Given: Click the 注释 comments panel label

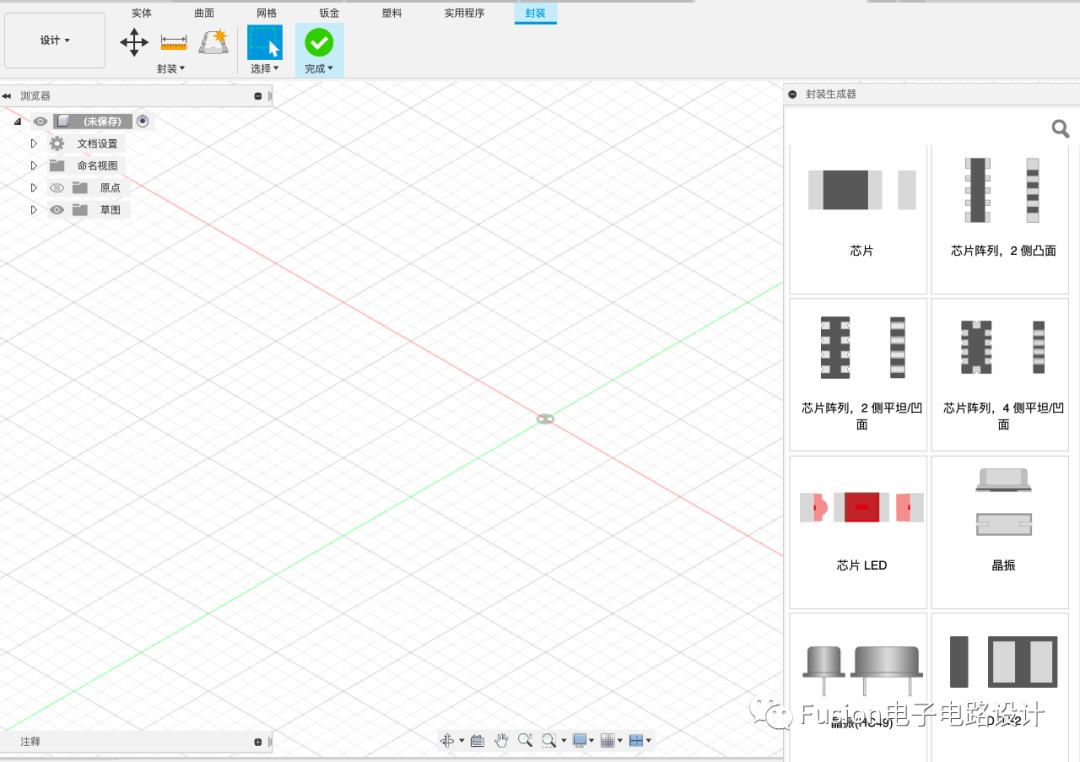Looking at the screenshot, I should 30,742.
